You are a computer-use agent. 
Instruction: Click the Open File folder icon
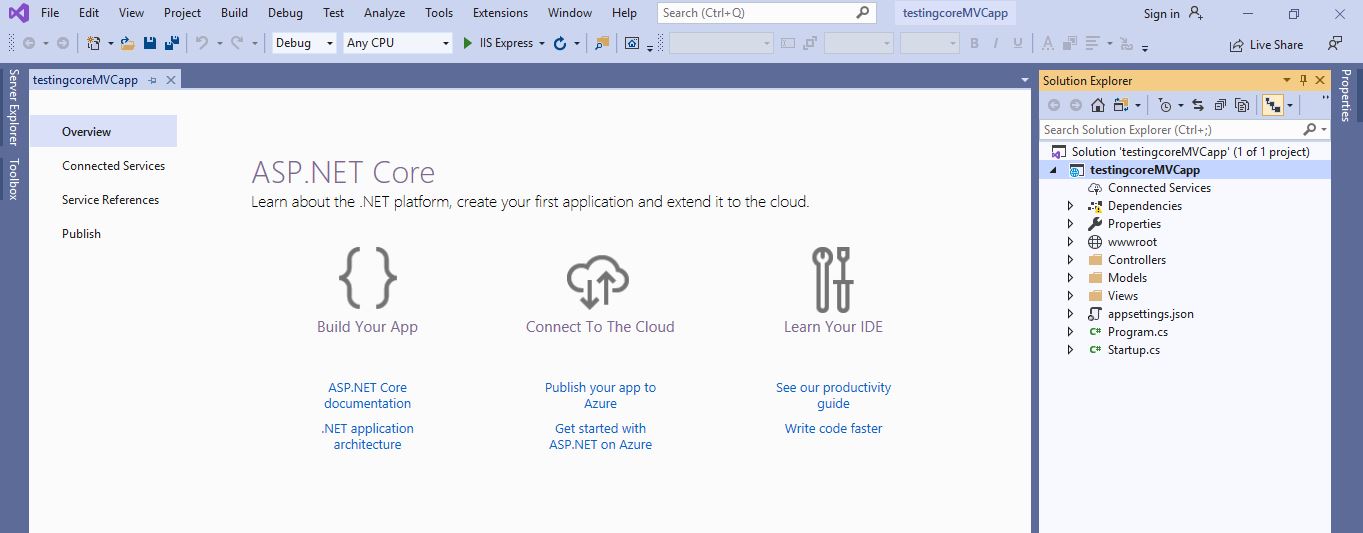pyautogui.click(x=127, y=43)
